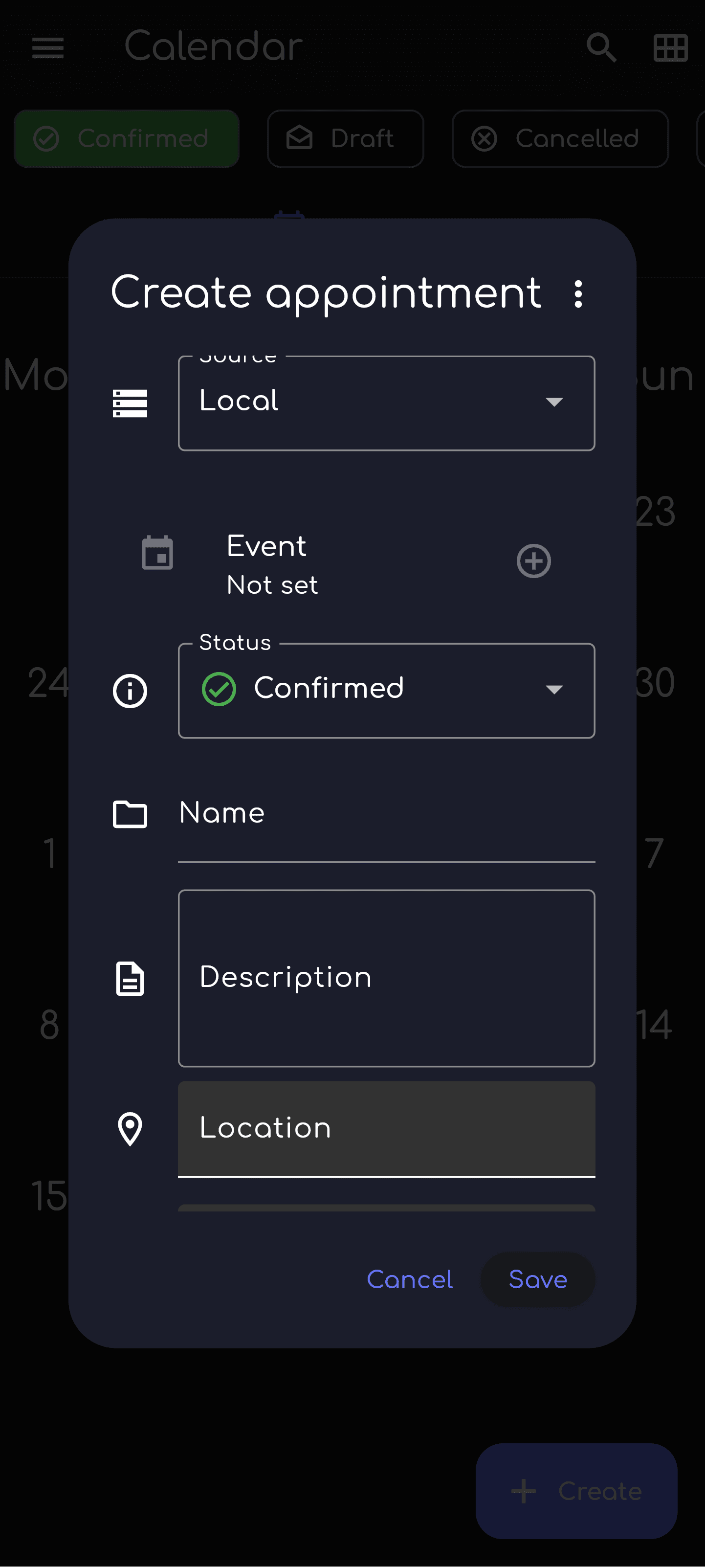Save the new appointment
Screen dimensions: 705x1568
pos(537,1279)
